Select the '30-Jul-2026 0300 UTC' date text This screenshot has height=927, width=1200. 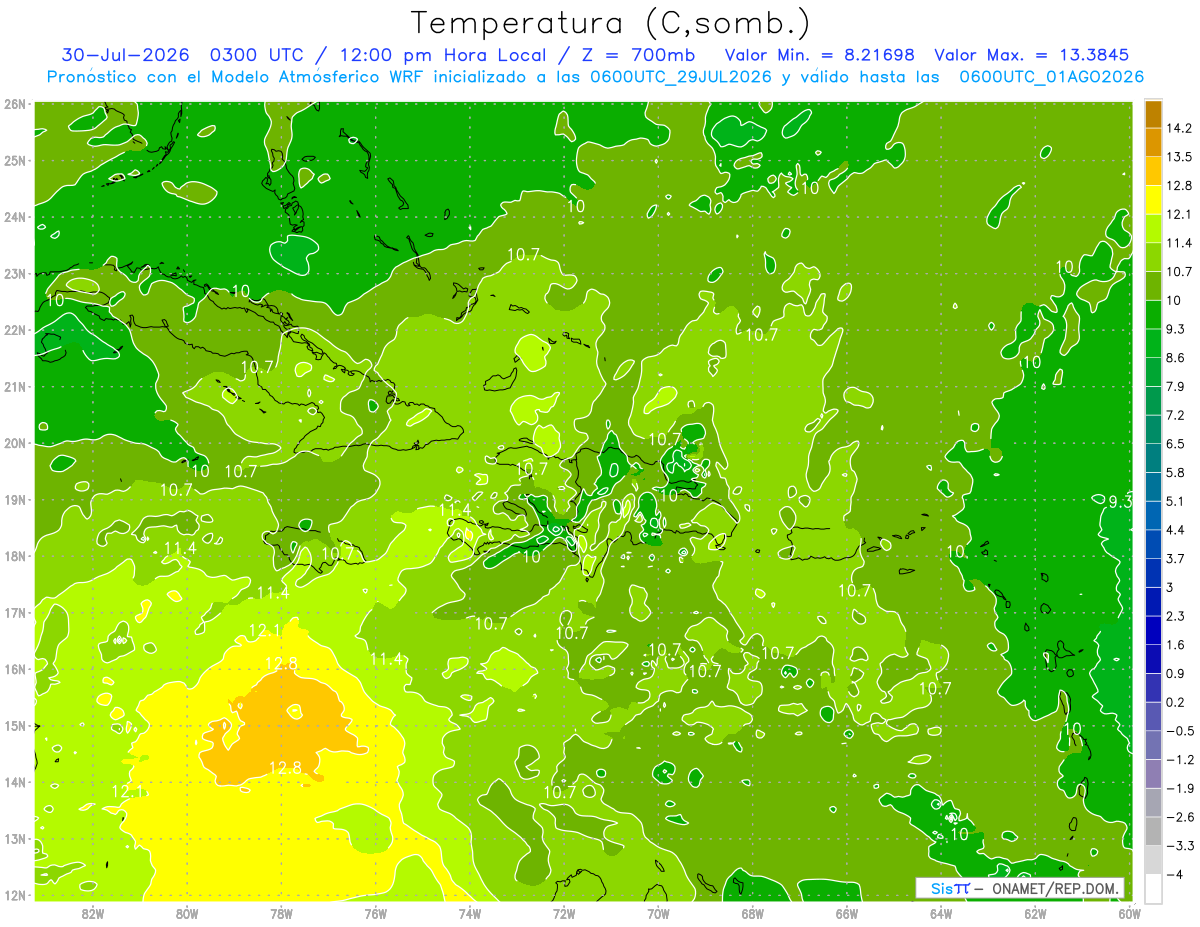(181, 54)
